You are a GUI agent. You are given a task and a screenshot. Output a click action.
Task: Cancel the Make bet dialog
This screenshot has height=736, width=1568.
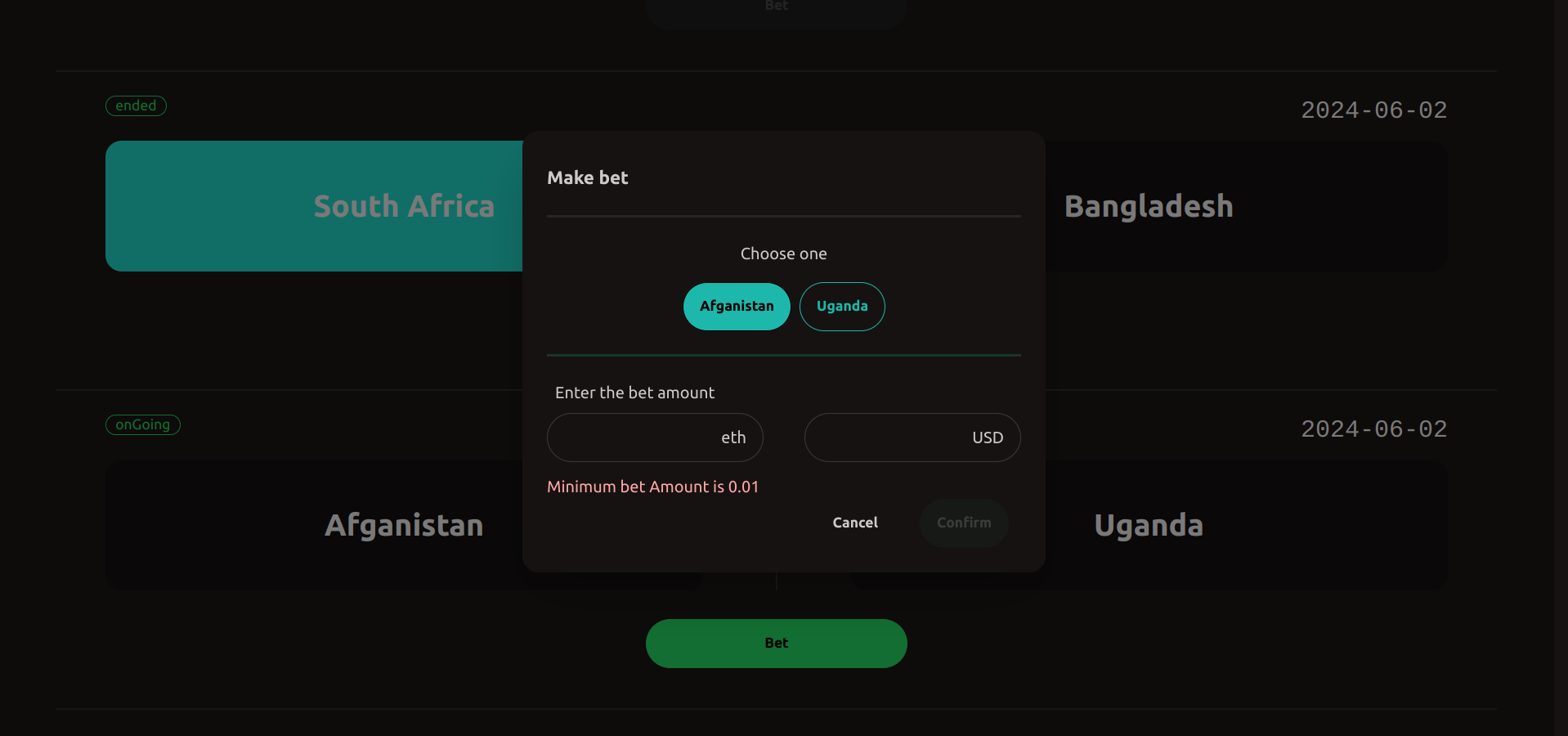click(855, 523)
